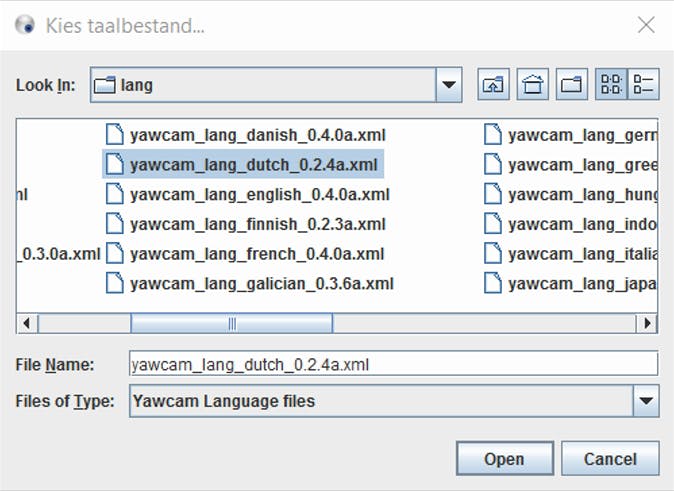Select yawcam_lang_galician_0.3.6a.xml file

pyautogui.click(x=261, y=283)
